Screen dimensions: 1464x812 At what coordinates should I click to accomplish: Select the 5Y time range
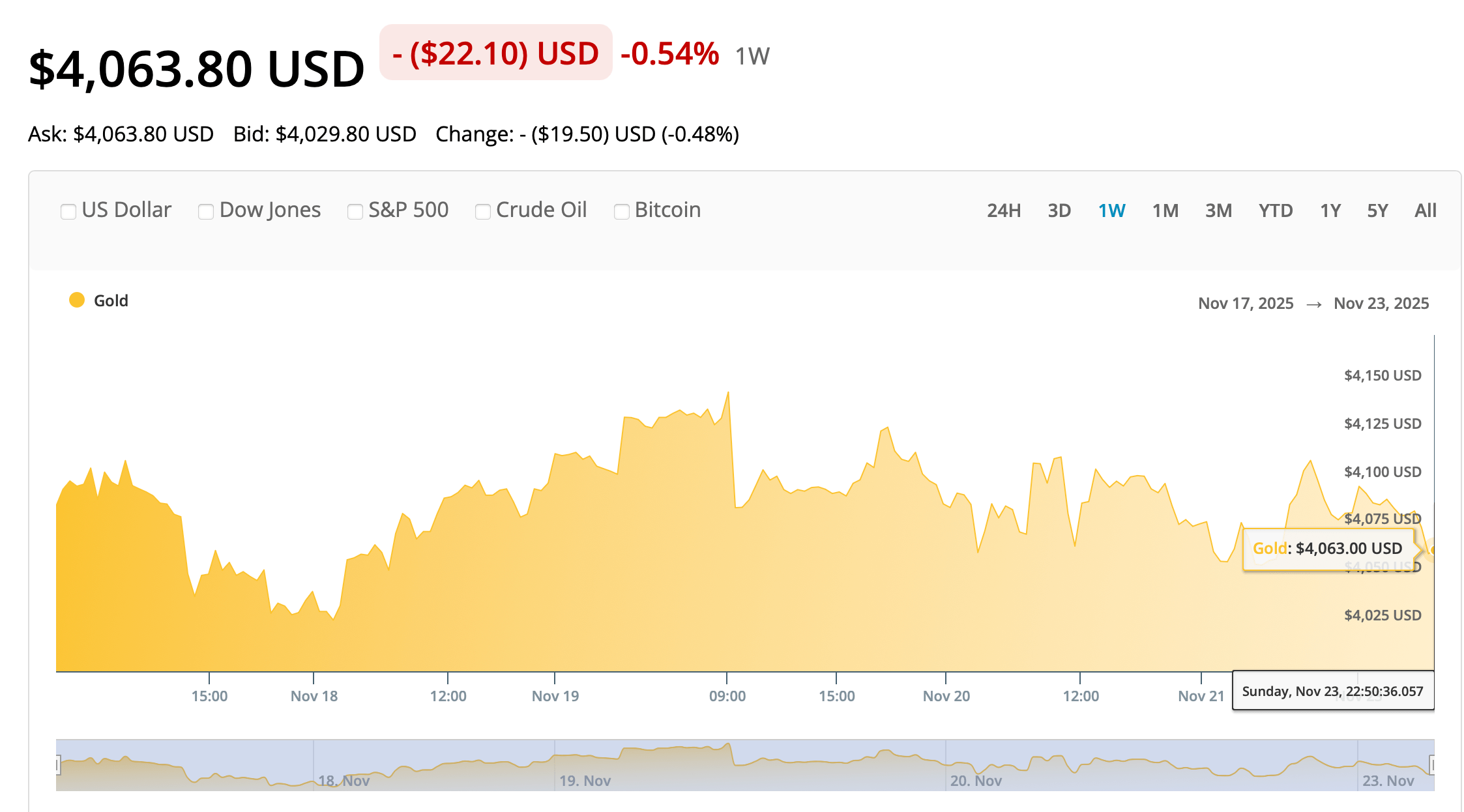1376,210
